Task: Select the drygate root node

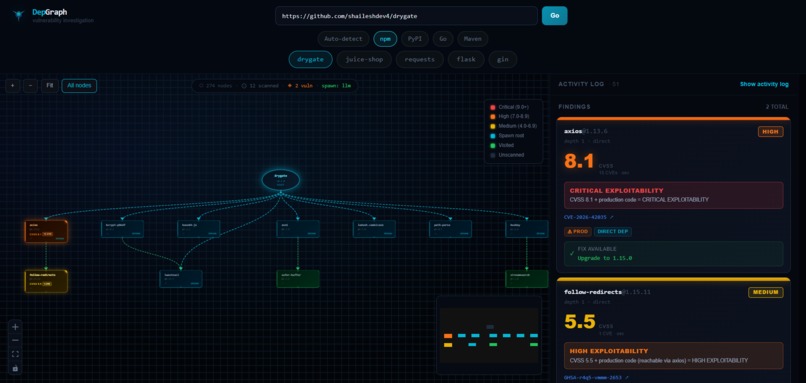Action: 281,179
